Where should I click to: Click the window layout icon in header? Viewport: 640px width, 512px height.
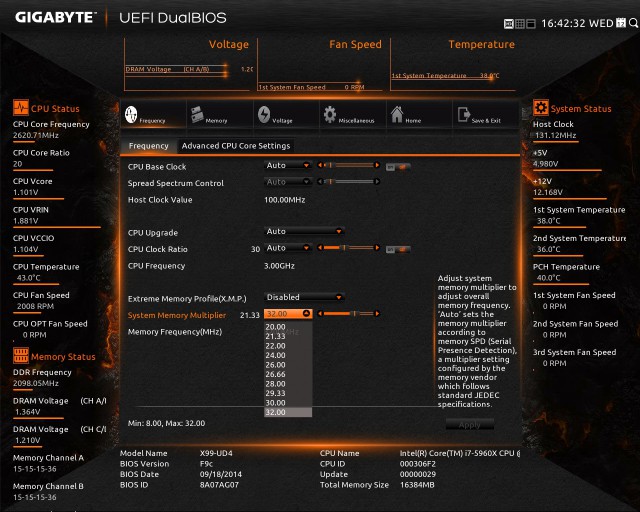531,24
